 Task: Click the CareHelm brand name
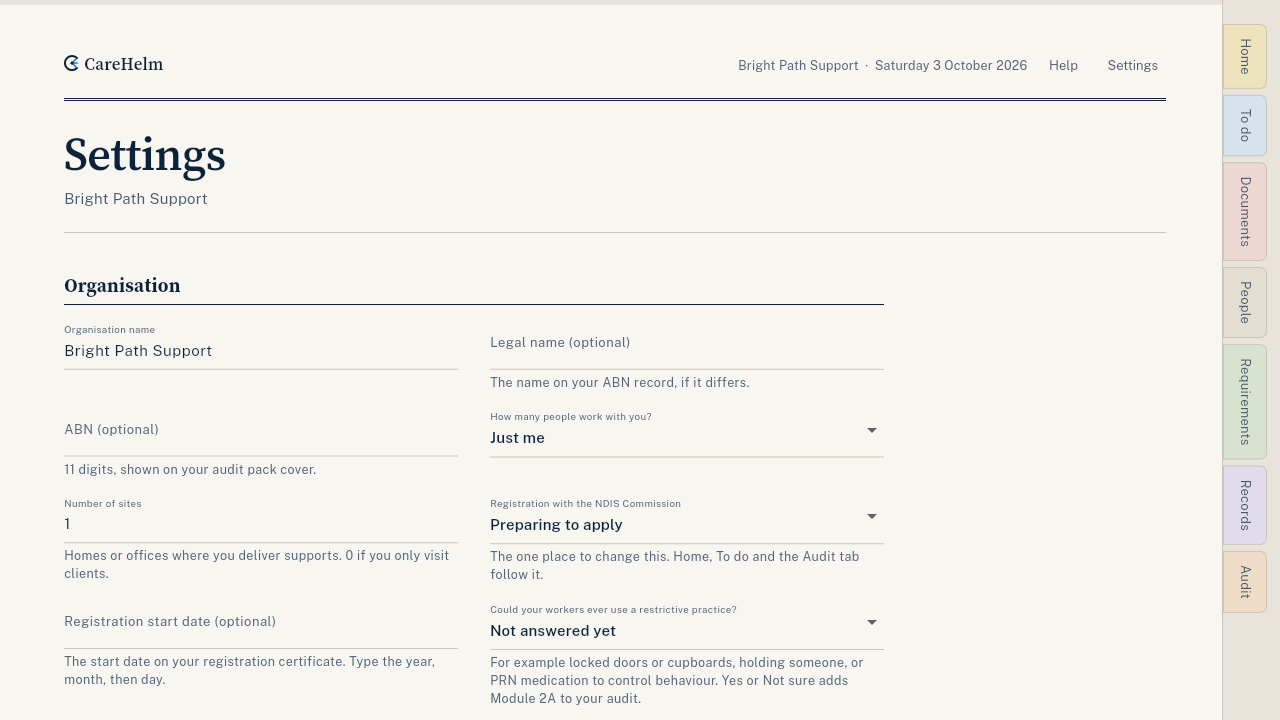click(123, 64)
